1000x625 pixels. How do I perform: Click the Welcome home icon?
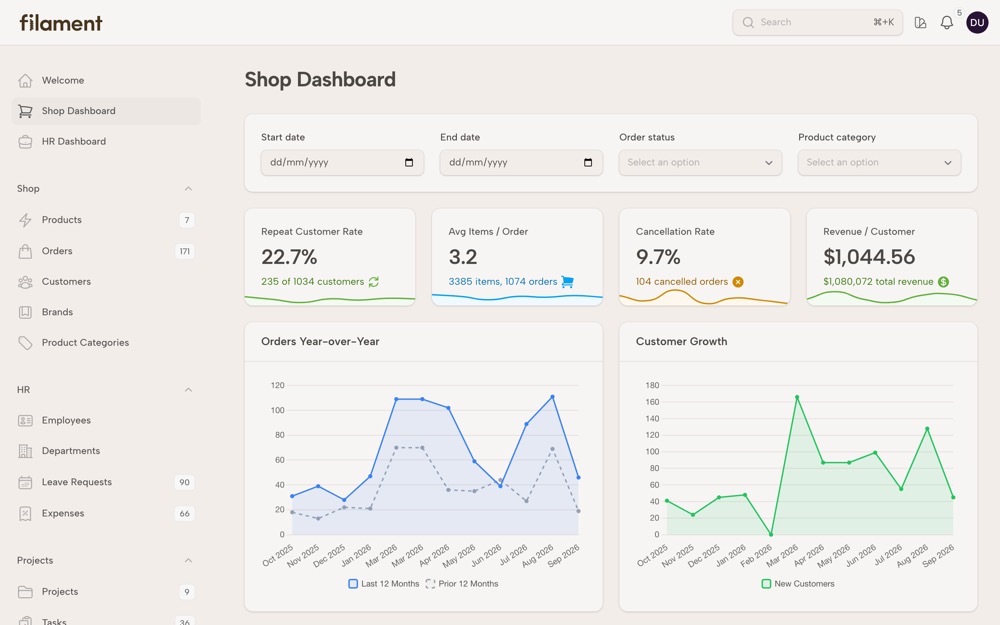pos(25,80)
